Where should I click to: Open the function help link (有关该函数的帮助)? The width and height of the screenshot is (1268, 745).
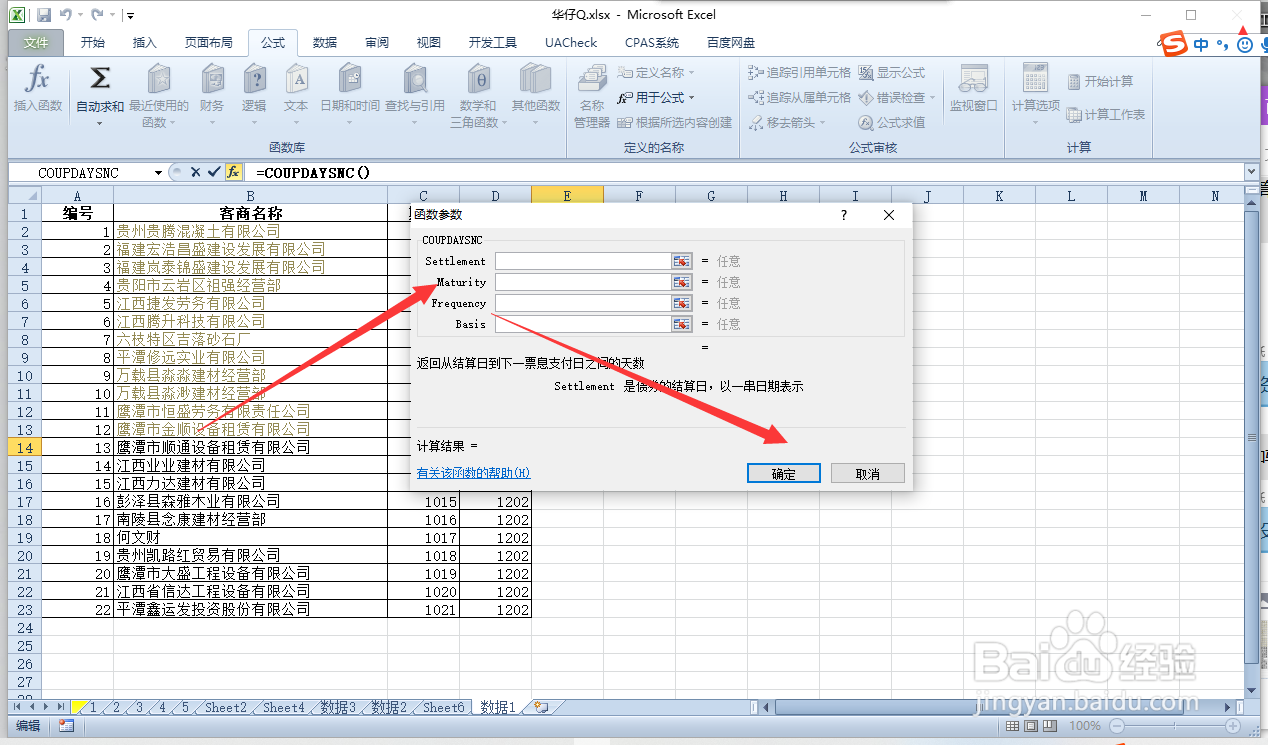(473, 473)
